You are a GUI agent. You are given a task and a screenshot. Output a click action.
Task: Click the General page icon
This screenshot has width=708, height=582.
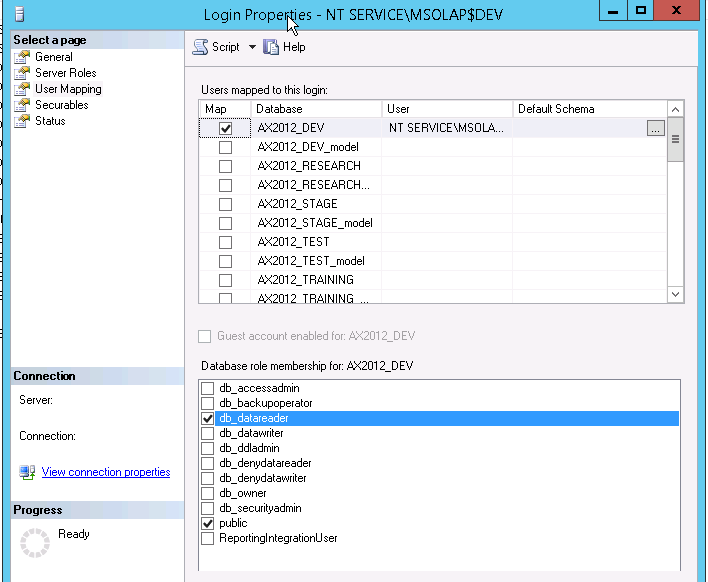(22, 57)
